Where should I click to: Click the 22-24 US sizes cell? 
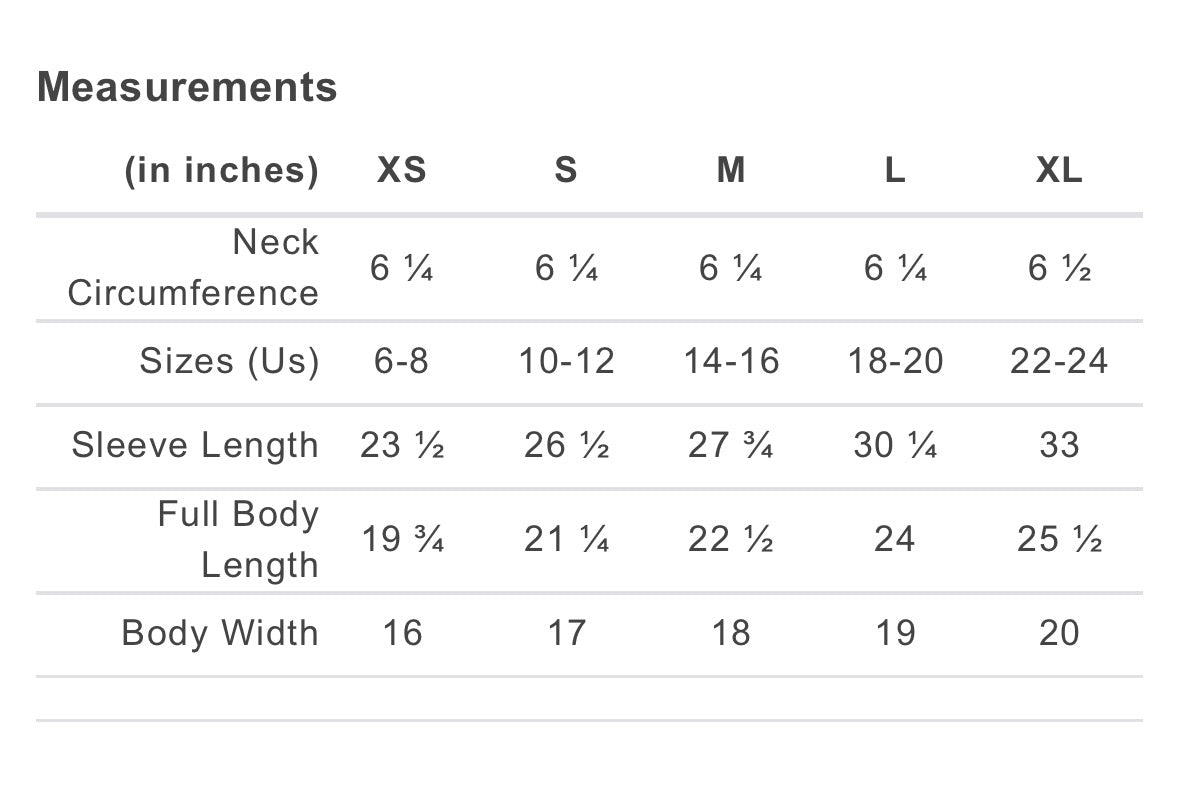click(1059, 360)
